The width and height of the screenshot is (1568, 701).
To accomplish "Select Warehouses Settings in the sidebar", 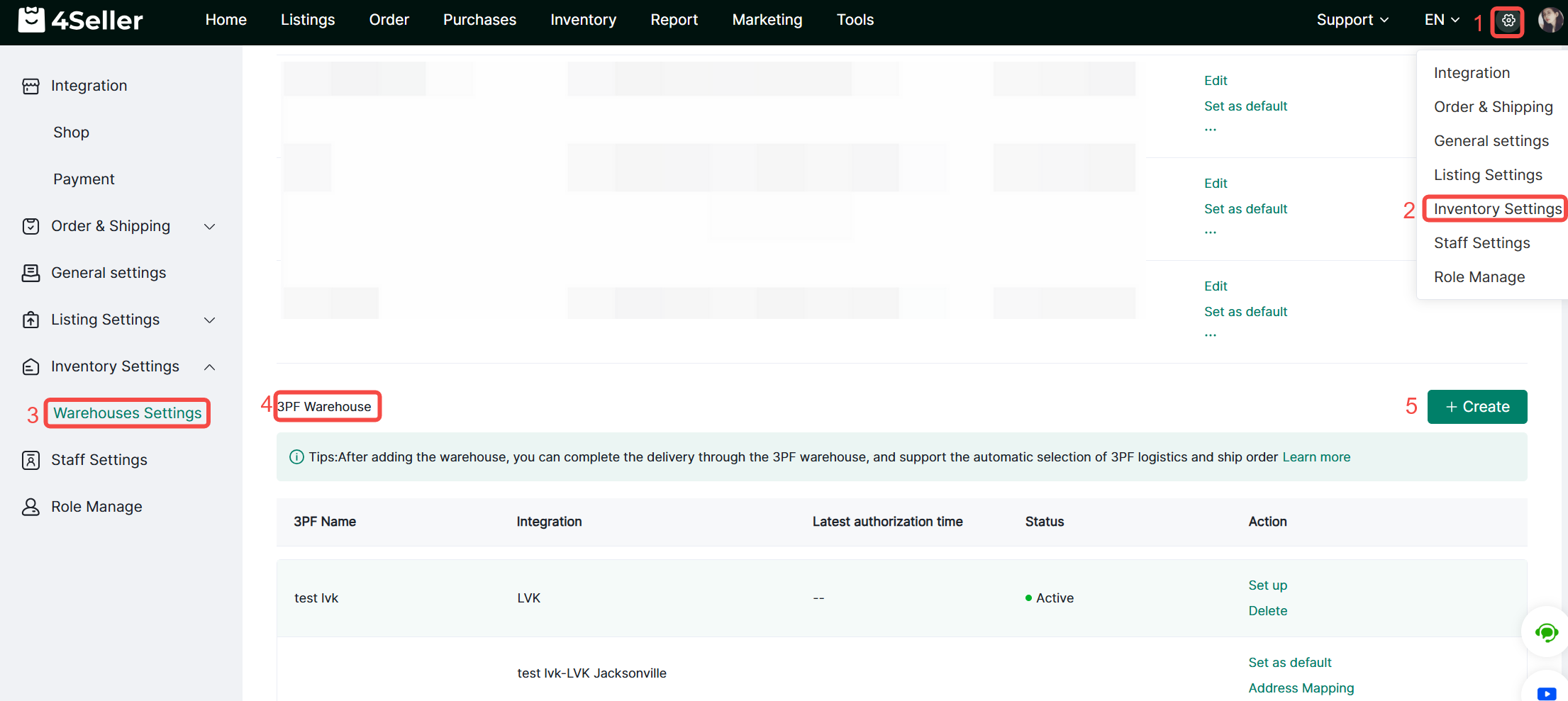I will coord(128,413).
